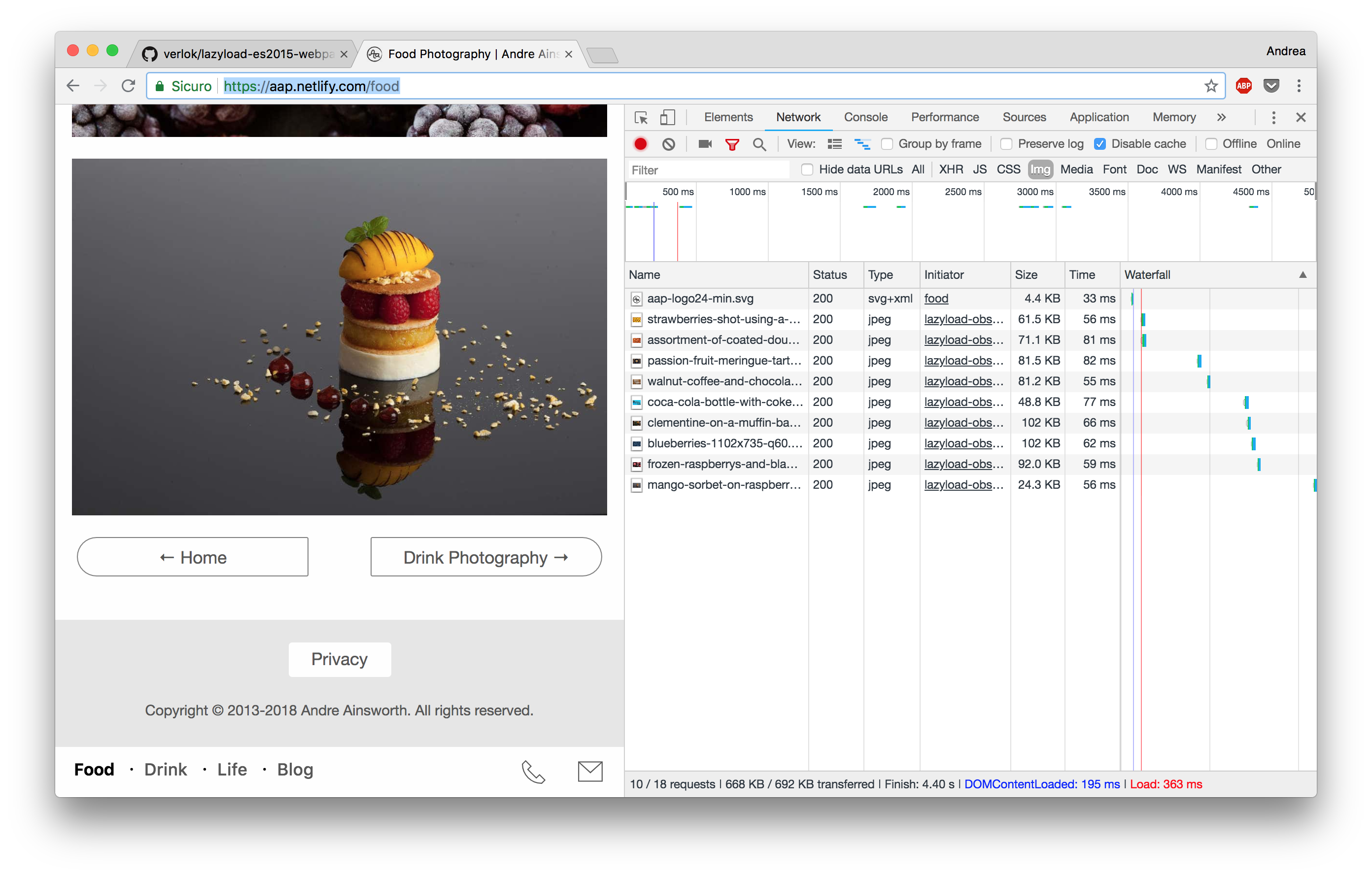Switch to the Console tab
Image resolution: width=1372 pixels, height=876 pixels.
tap(865, 117)
